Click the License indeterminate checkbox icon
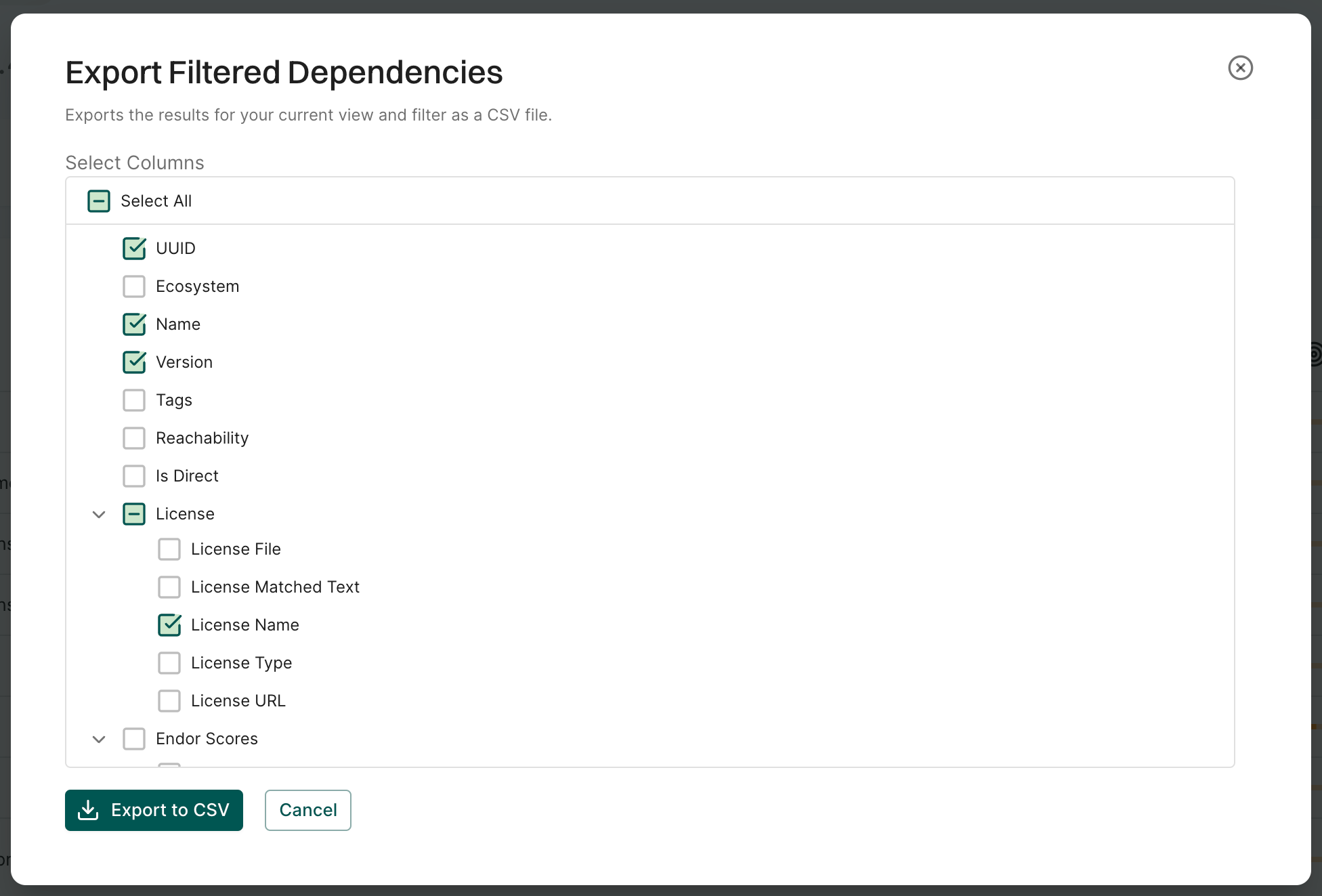This screenshot has height=896, width=1322. [x=134, y=513]
